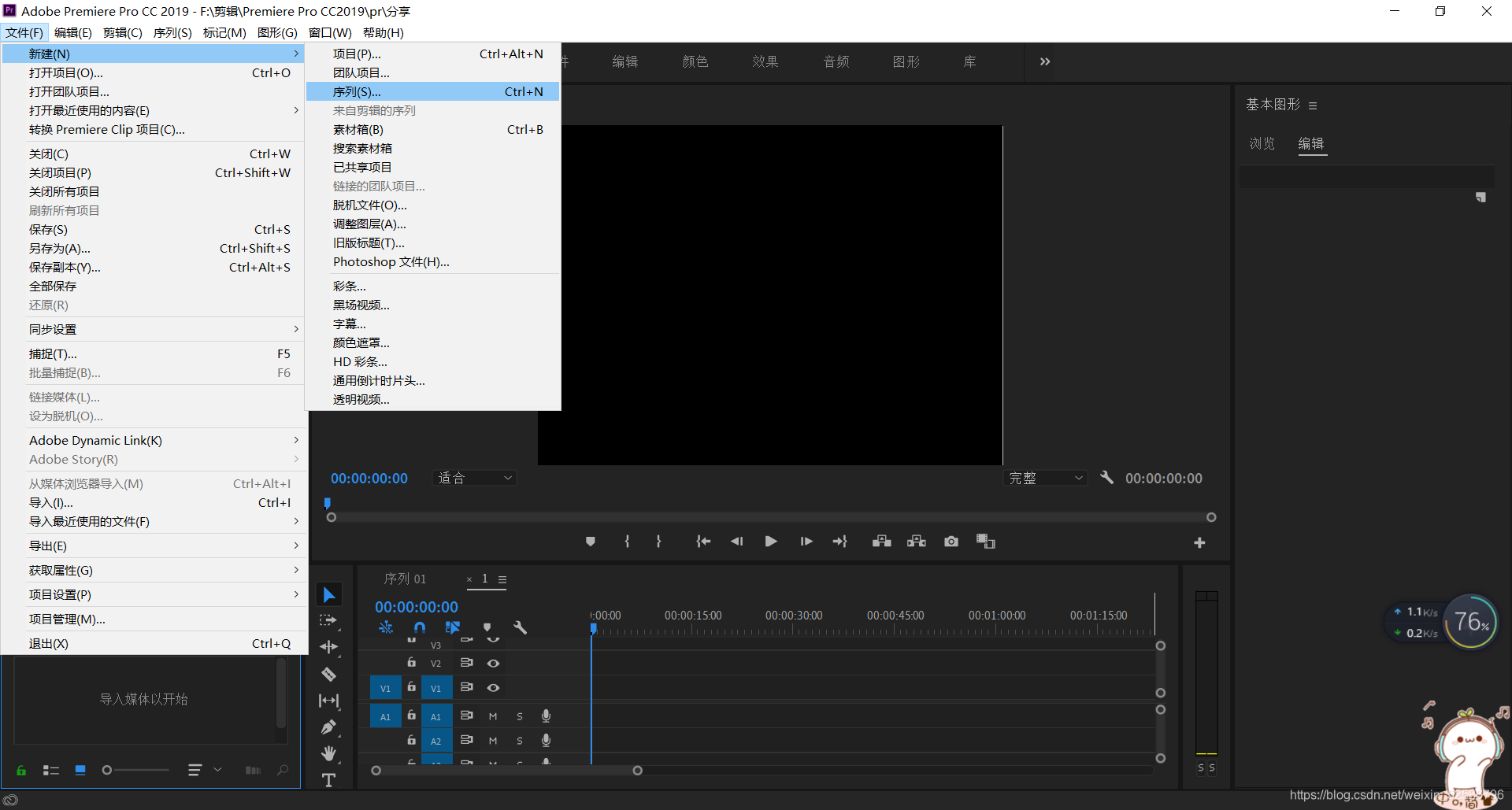Open timeline display settings wrench

pyautogui.click(x=520, y=627)
